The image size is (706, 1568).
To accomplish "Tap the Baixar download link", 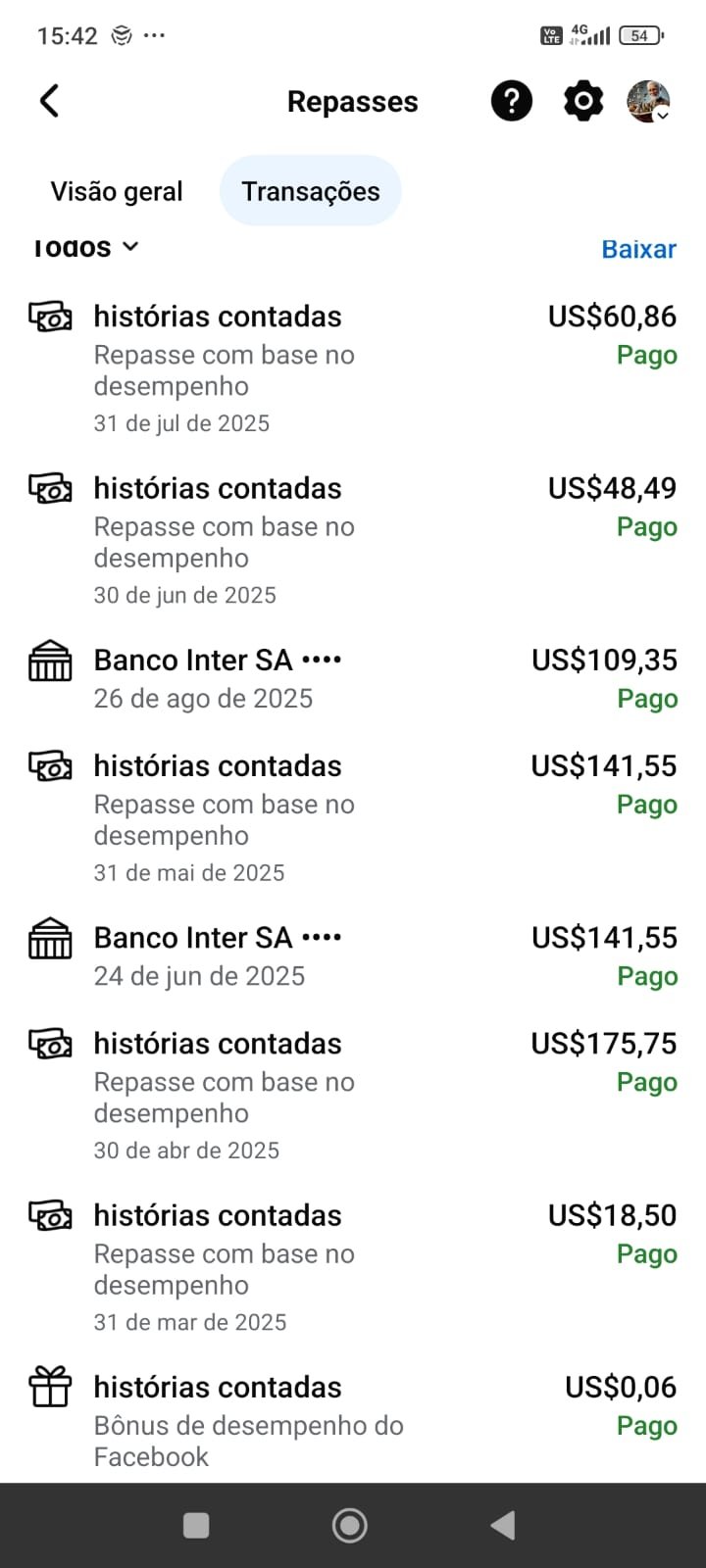I will click(x=638, y=249).
